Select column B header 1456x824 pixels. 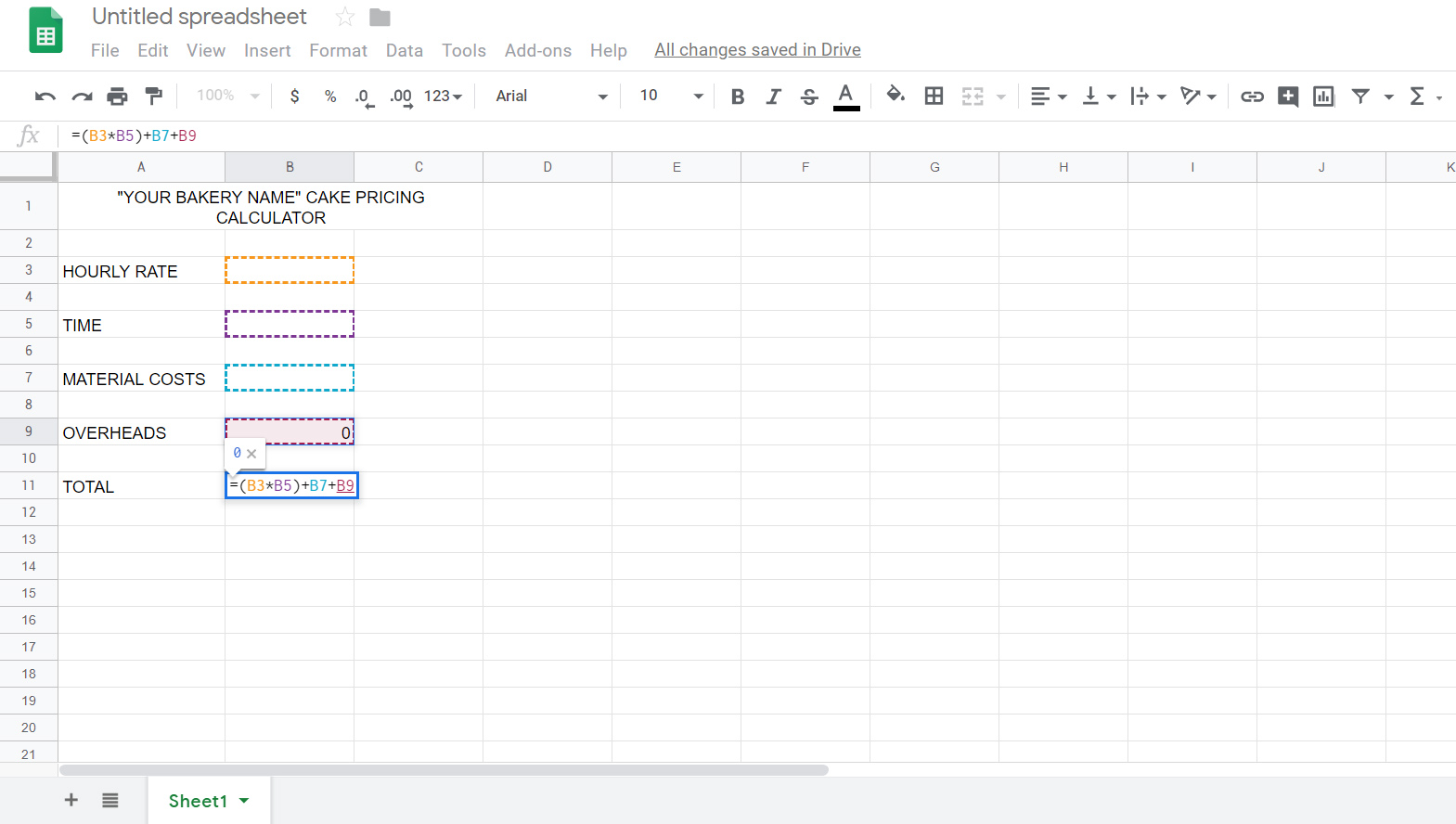[x=290, y=167]
